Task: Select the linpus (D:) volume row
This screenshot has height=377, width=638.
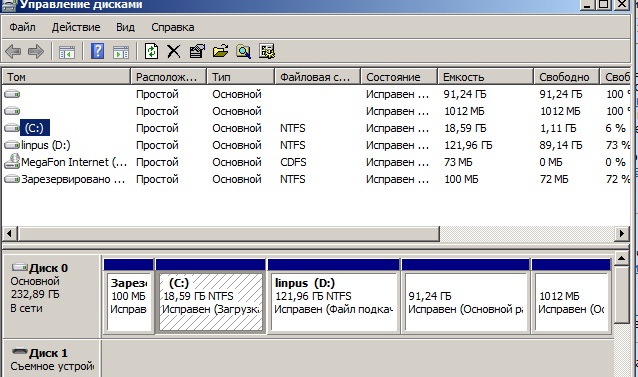Action: (316, 145)
